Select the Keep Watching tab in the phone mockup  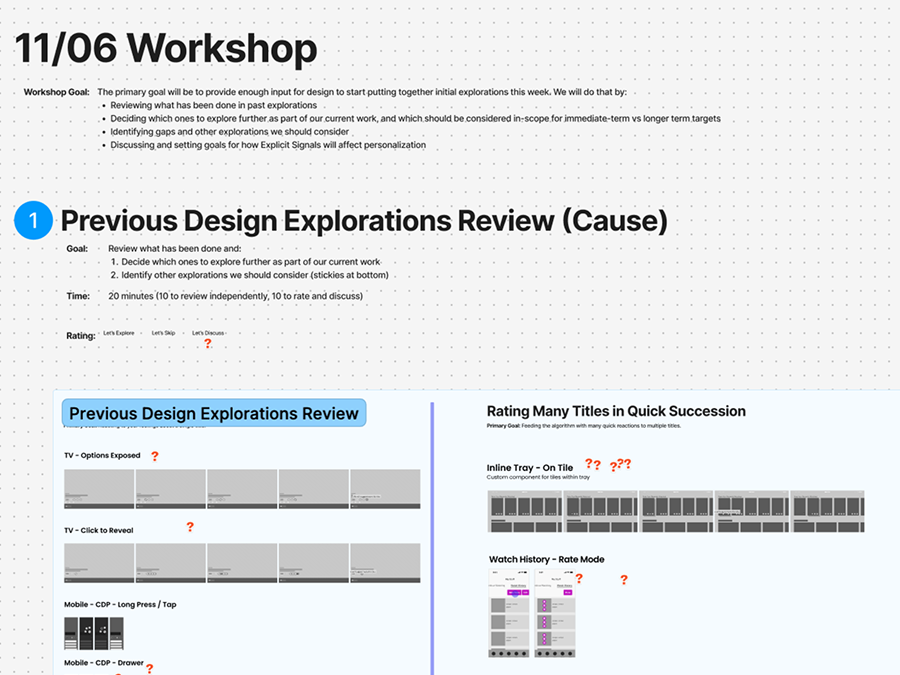(497, 586)
